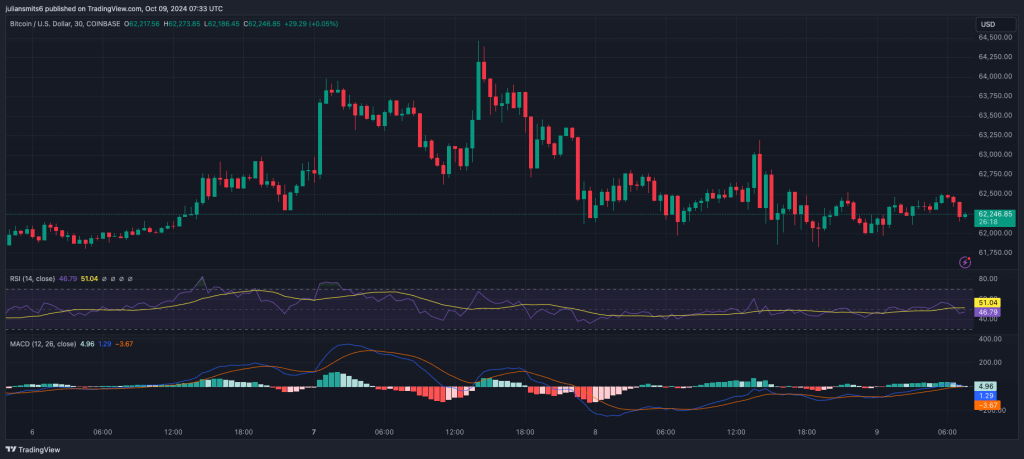Click the blue MACD axis label 1.29
This screenshot has width=1024, height=459.
coord(984,396)
